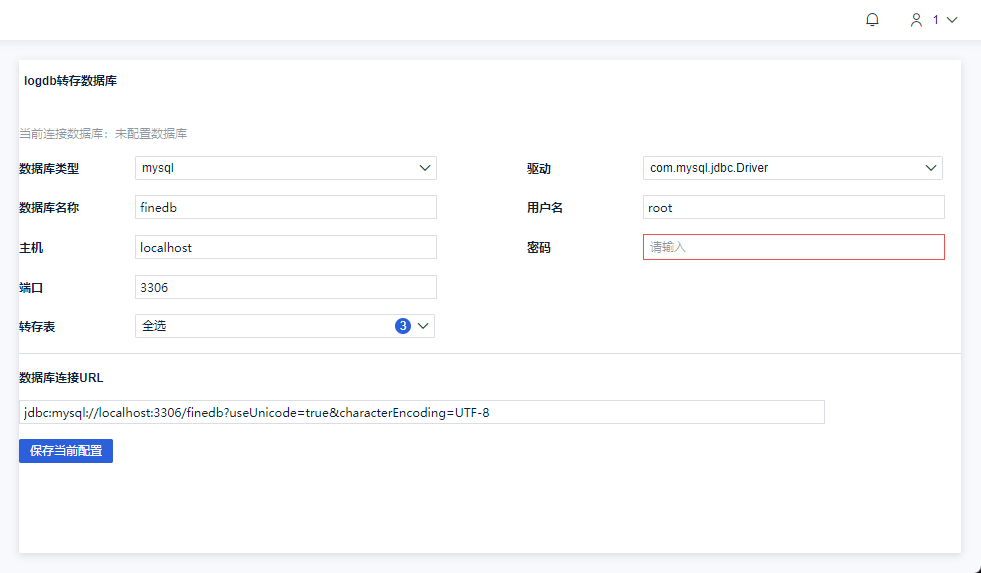The width and height of the screenshot is (981, 573).
Task: Click the 端口 field showing 3306
Action: (x=285, y=287)
